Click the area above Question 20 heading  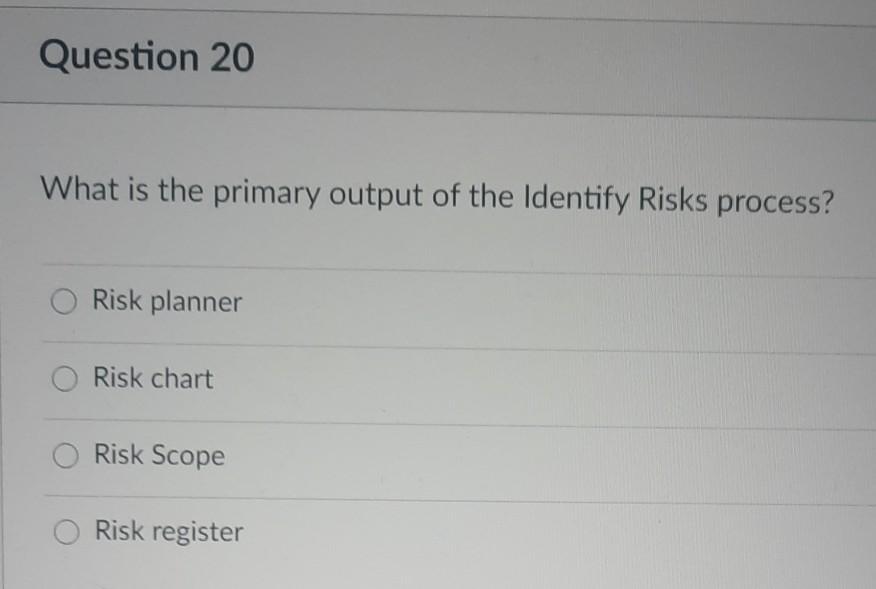pos(438,12)
